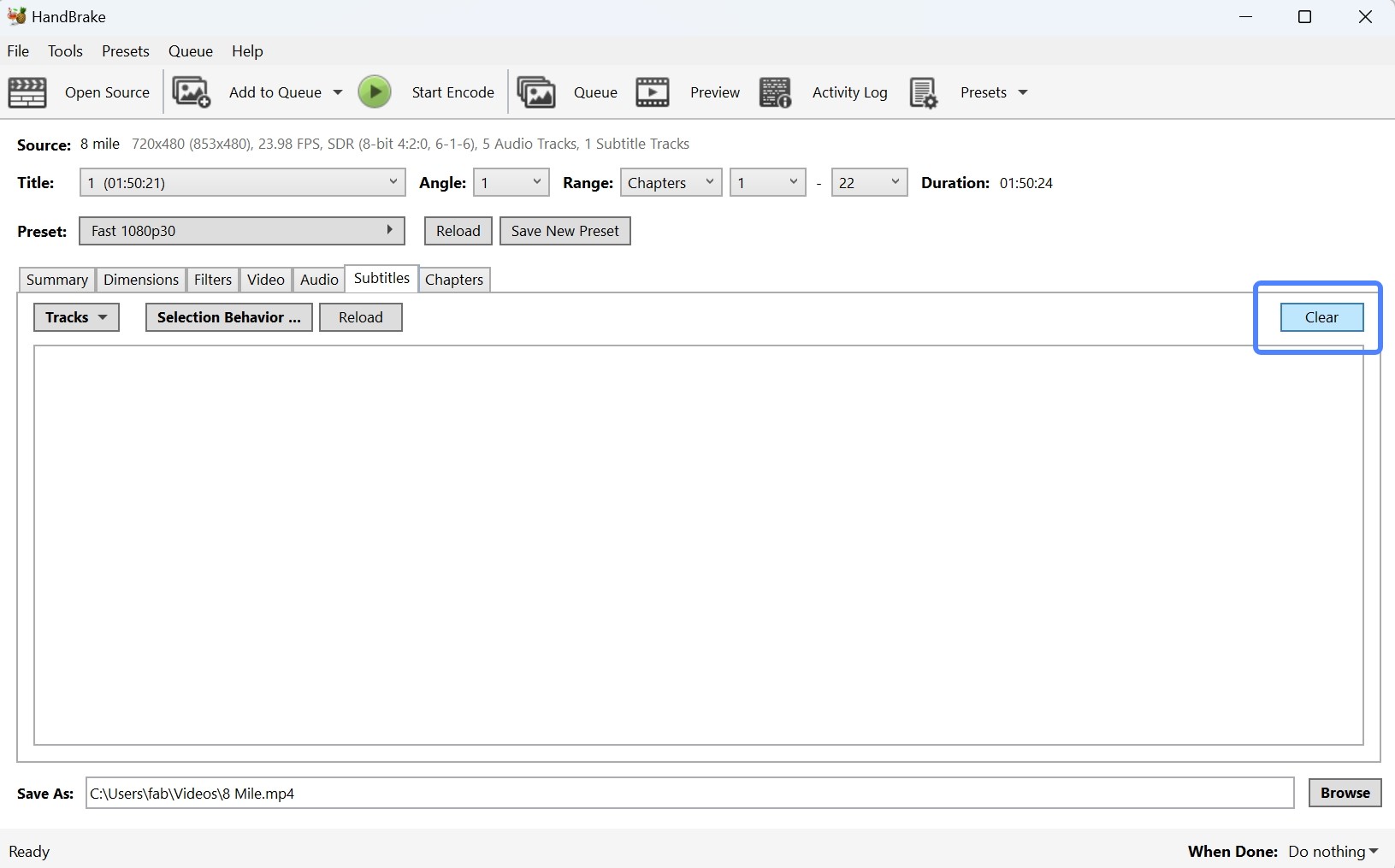Clear all subtitle tracks
This screenshot has height=868, width=1395.
1320,316
